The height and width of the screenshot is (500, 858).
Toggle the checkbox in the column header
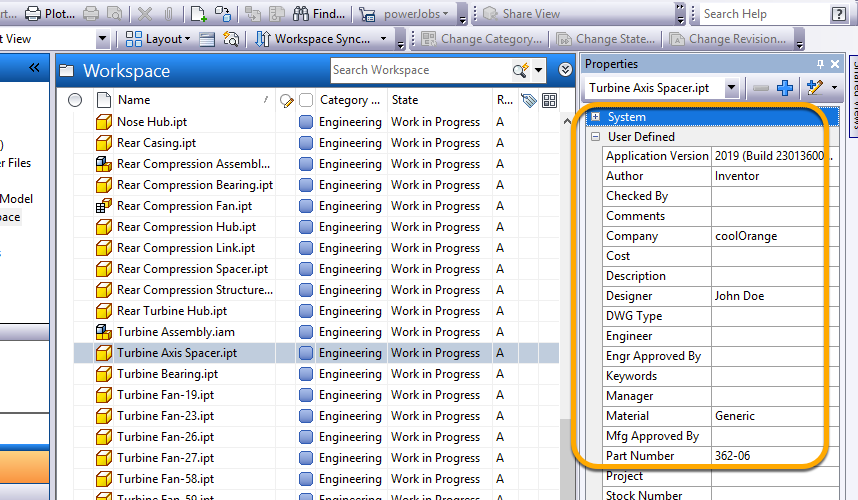pyautogui.click(x=306, y=100)
